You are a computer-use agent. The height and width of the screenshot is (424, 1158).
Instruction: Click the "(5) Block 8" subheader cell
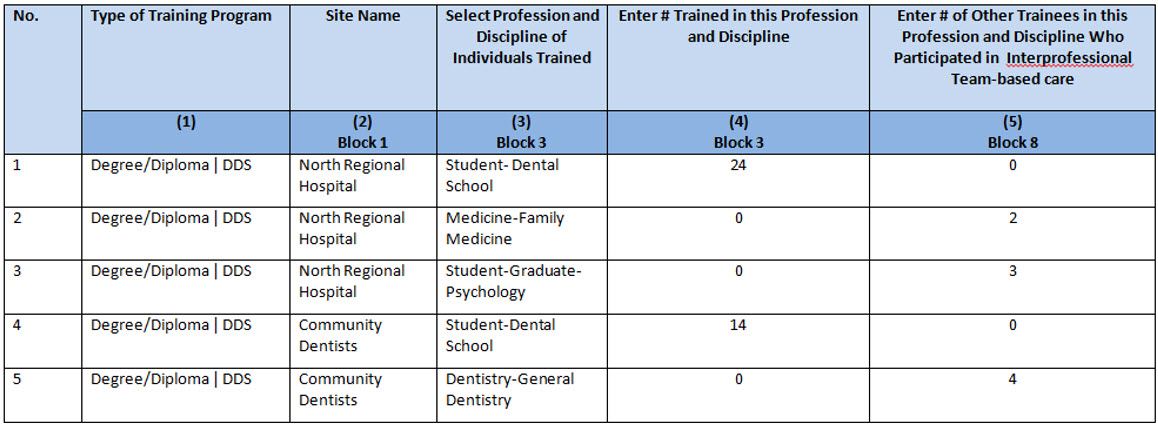1012,132
